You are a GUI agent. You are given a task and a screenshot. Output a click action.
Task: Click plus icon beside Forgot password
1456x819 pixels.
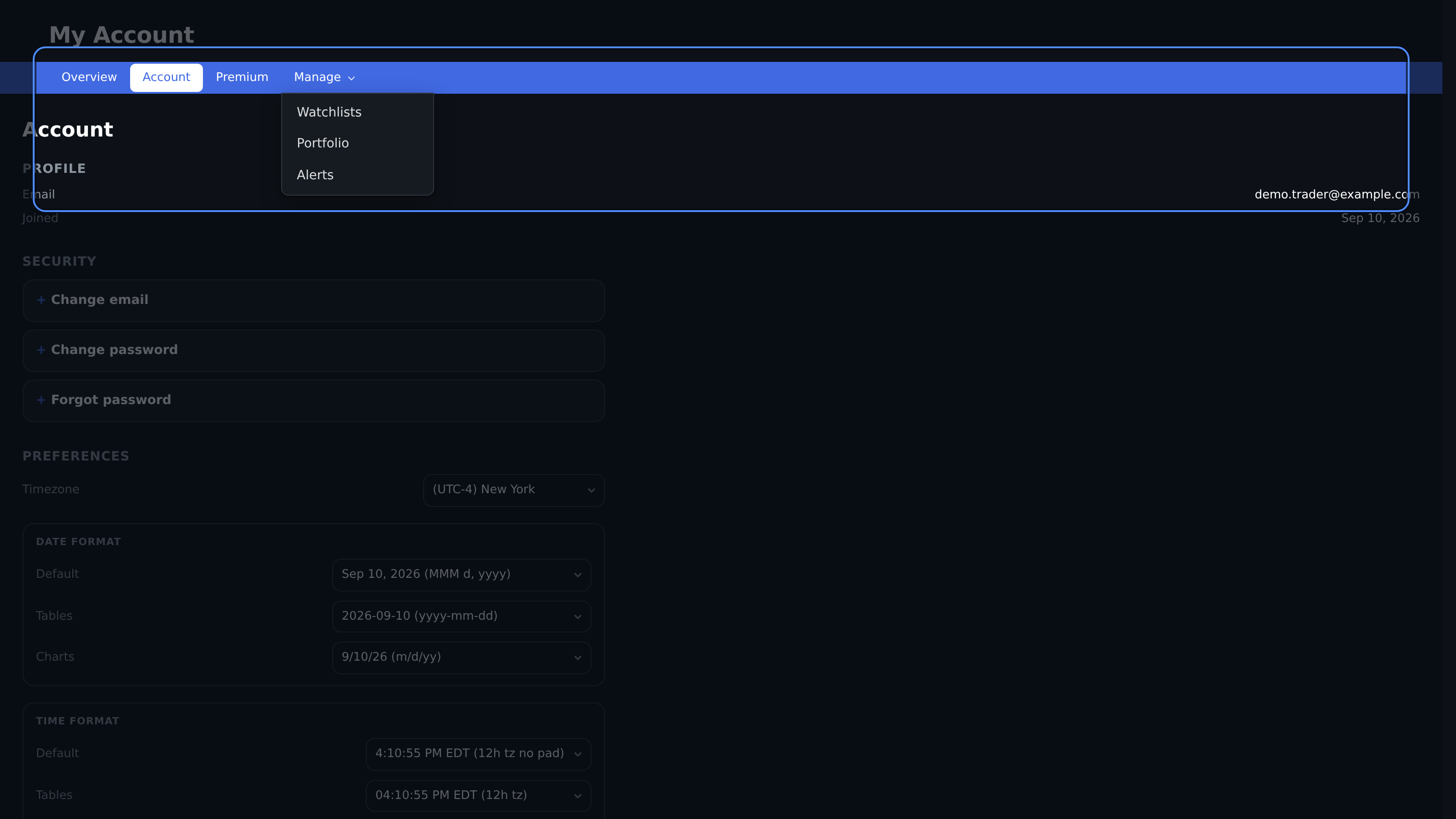[x=40, y=400]
